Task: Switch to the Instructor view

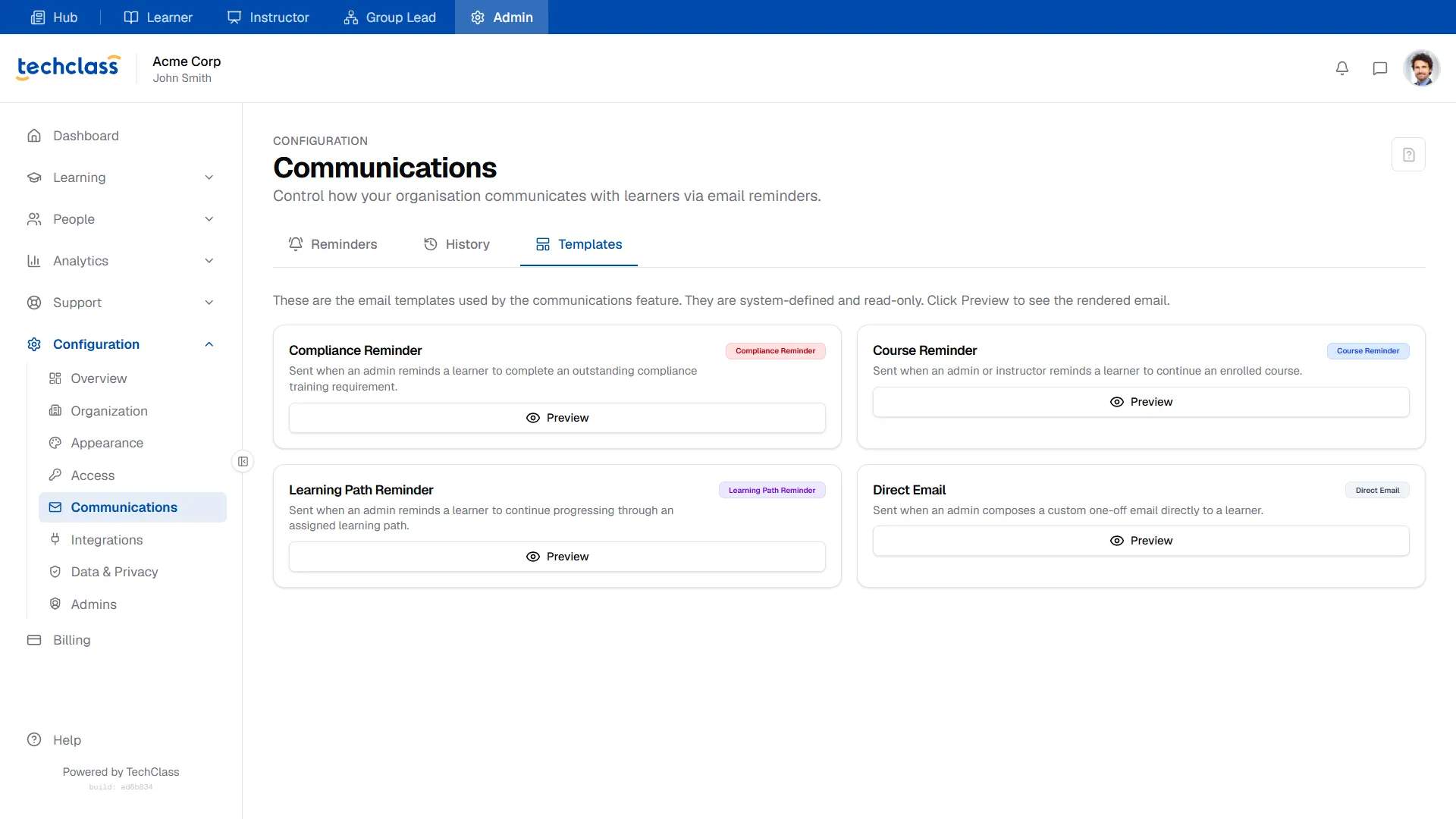Action: tap(268, 17)
